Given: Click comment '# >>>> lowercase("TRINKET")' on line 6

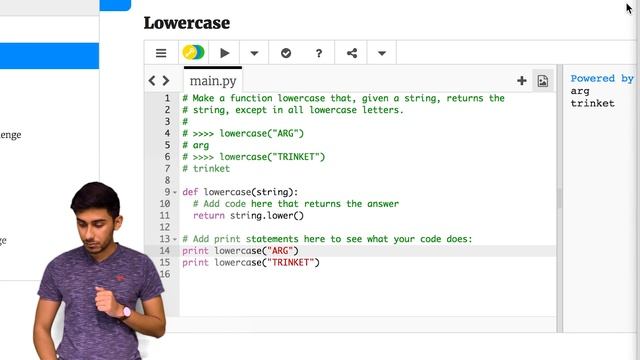Looking at the screenshot, I should [x=253, y=157].
